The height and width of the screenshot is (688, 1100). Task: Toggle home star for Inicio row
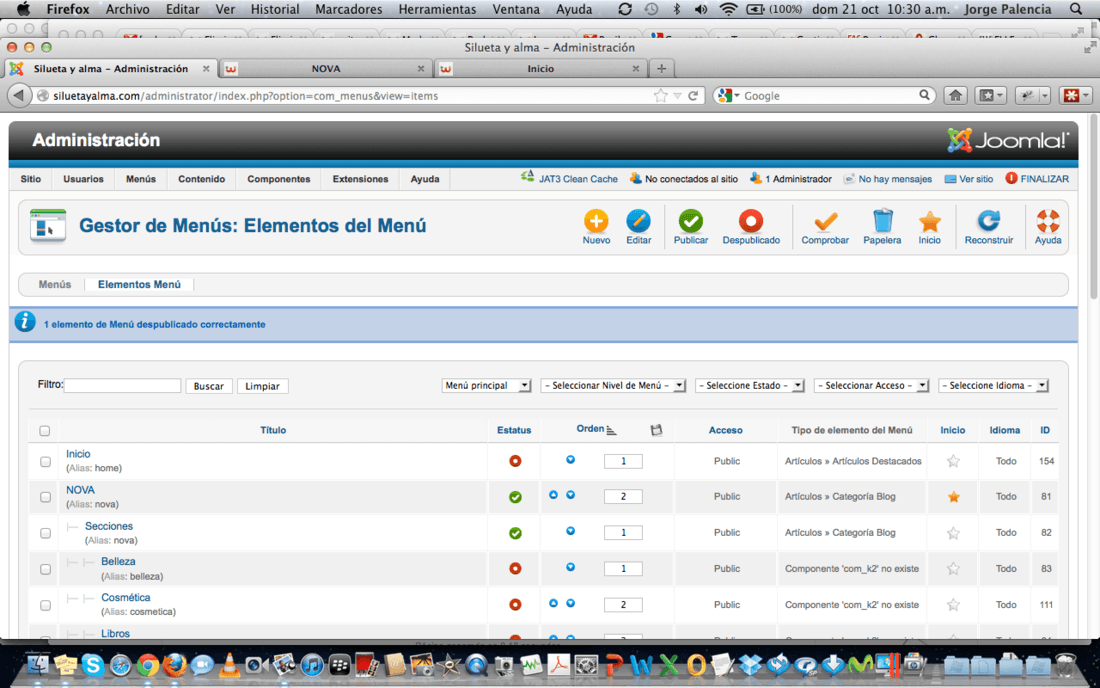click(x=953, y=461)
